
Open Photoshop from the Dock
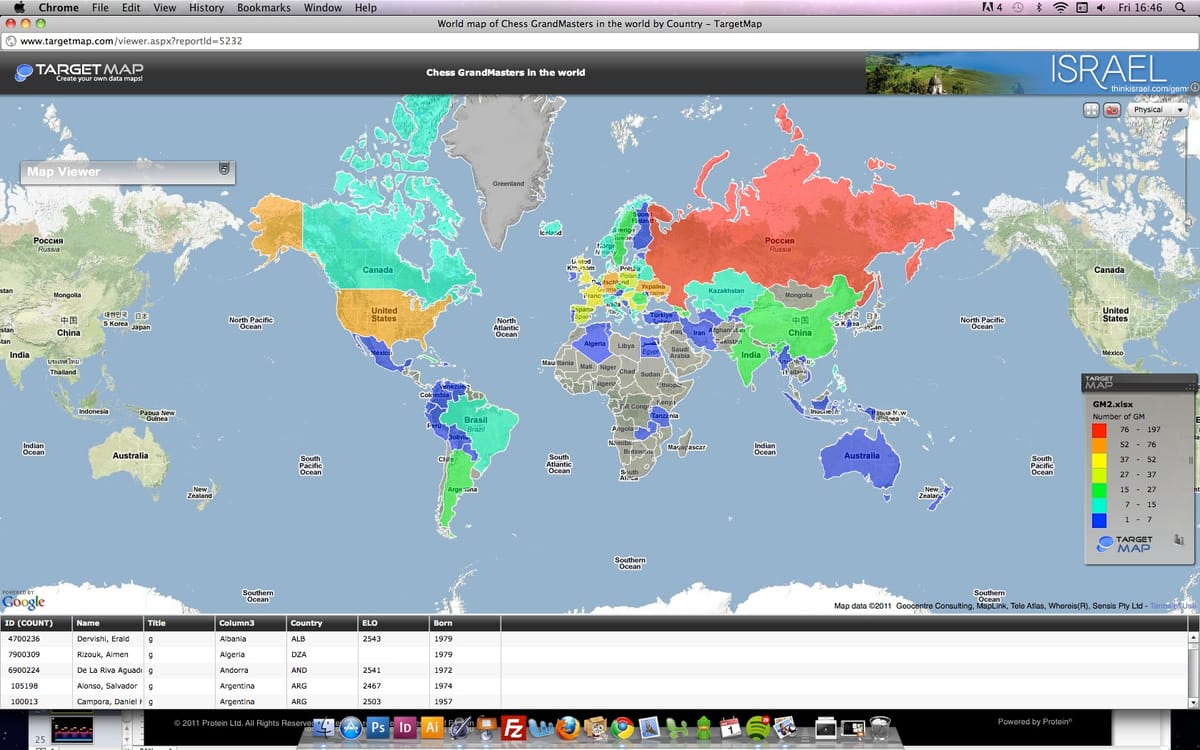(x=377, y=728)
